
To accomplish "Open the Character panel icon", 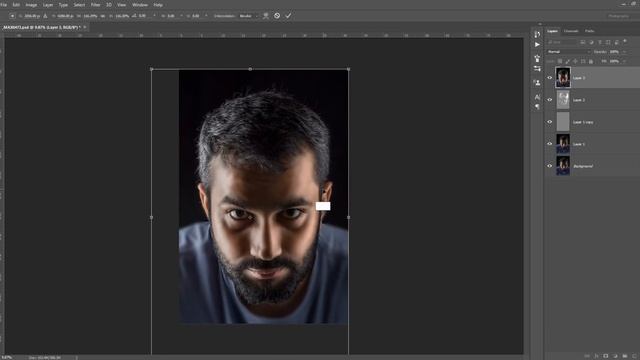I will (x=537, y=97).
